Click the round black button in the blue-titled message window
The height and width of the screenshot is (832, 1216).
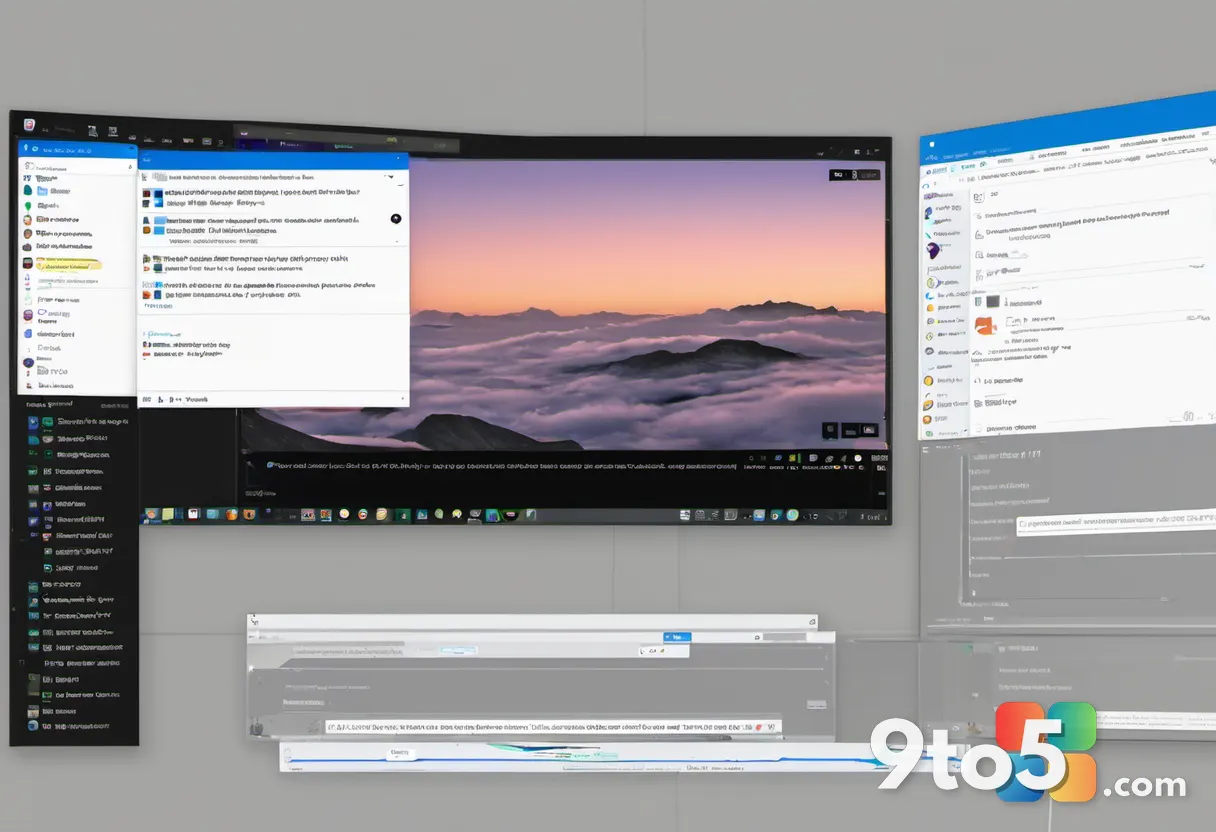[x=395, y=218]
